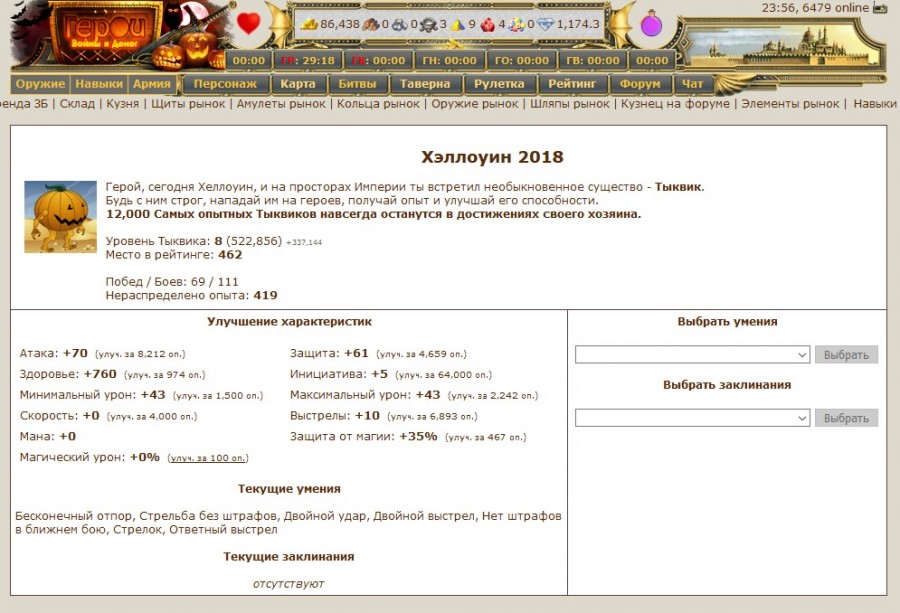The width and height of the screenshot is (900, 613).
Task: Click the blue diamond resource icon
Action: click(545, 25)
